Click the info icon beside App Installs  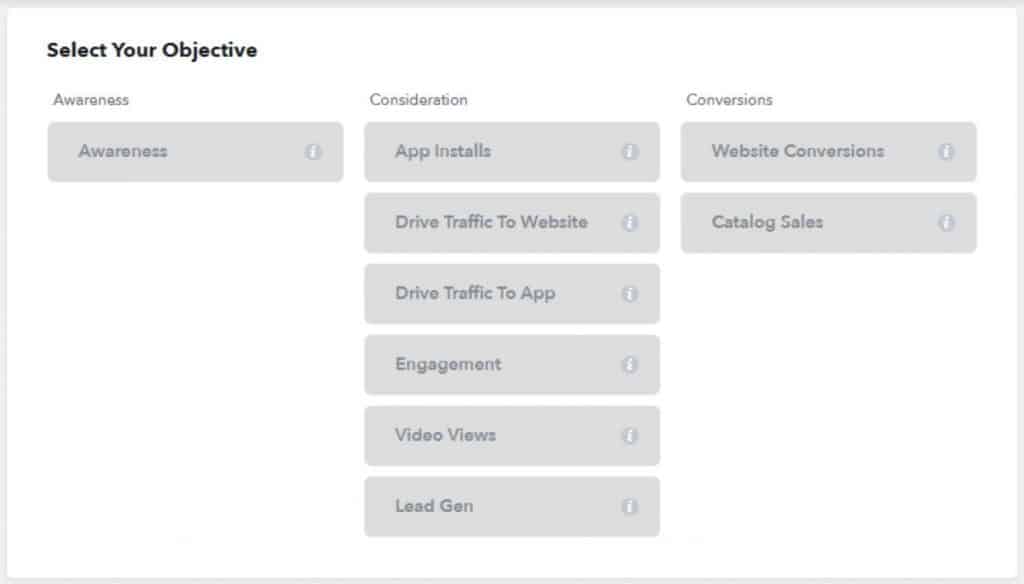coord(630,152)
